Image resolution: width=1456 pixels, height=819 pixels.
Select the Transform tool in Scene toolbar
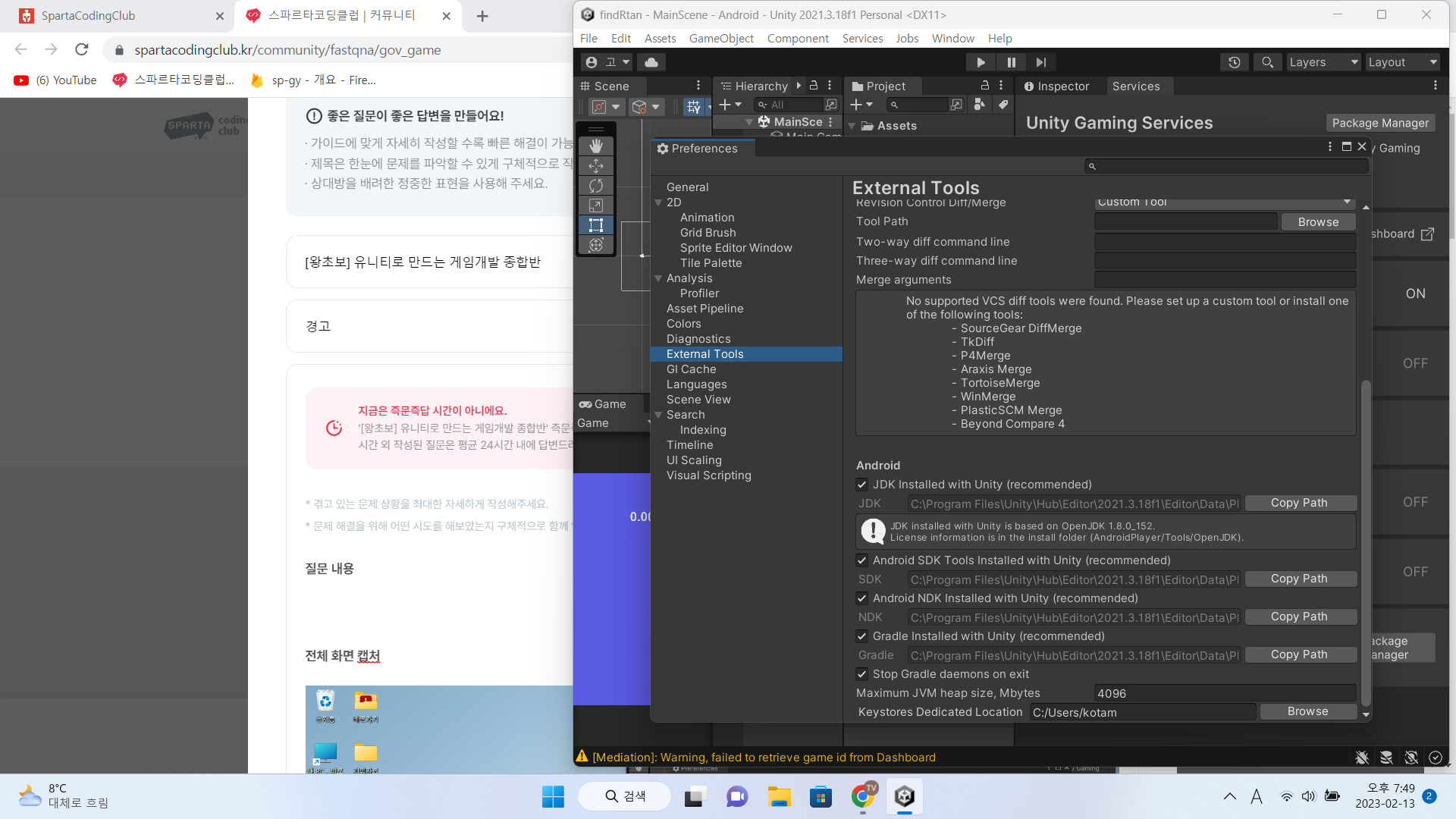tap(596, 244)
